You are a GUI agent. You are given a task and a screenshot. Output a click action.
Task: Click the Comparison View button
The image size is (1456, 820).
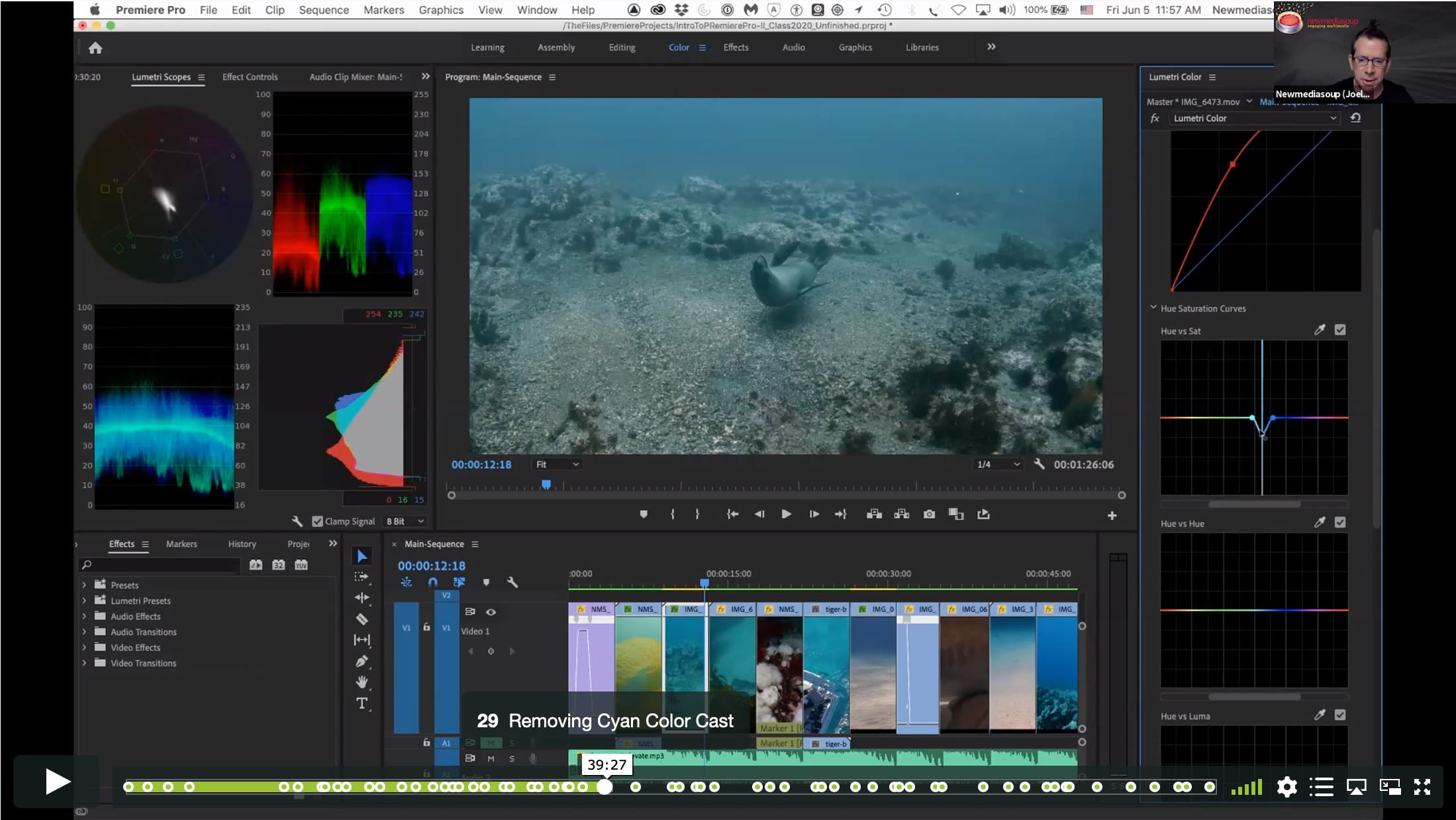click(956, 514)
